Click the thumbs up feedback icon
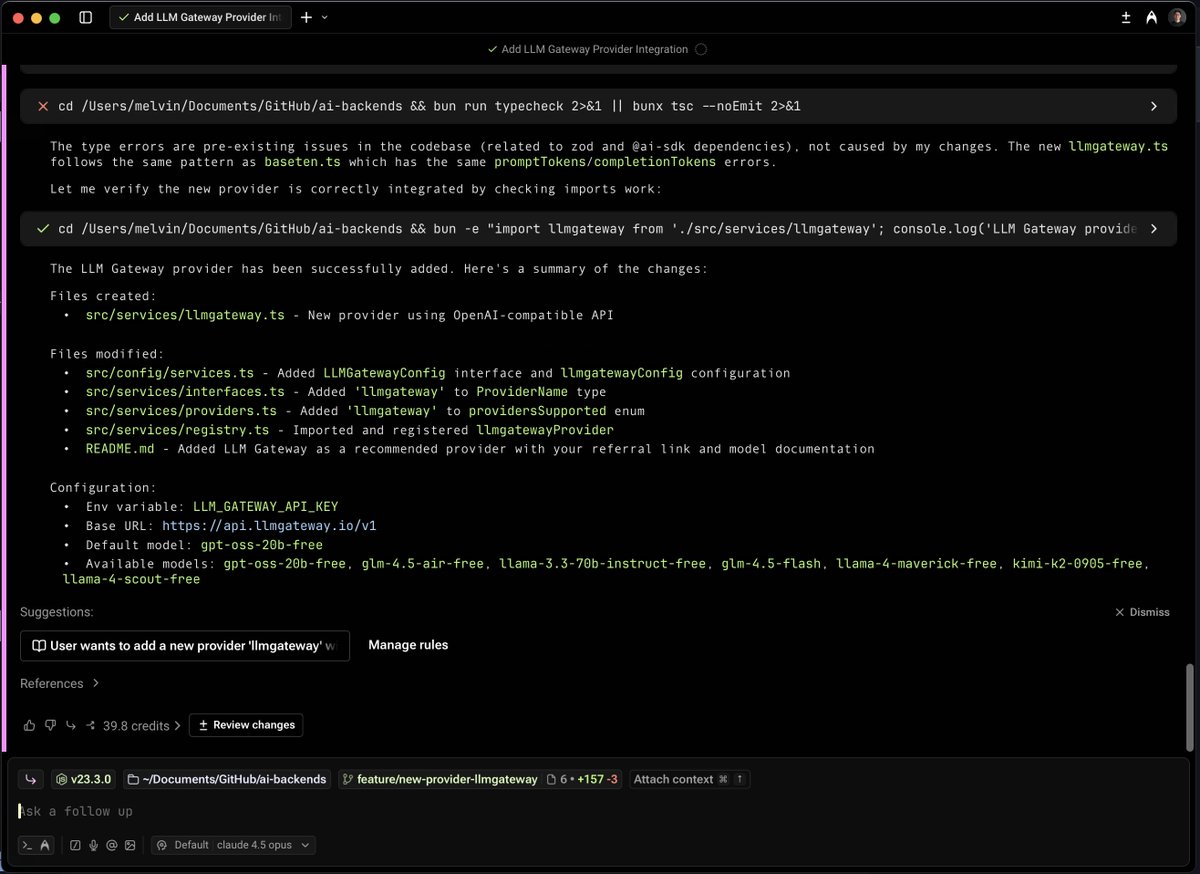Screen dimensions: 1200x874 pyautogui.click(x=29, y=725)
